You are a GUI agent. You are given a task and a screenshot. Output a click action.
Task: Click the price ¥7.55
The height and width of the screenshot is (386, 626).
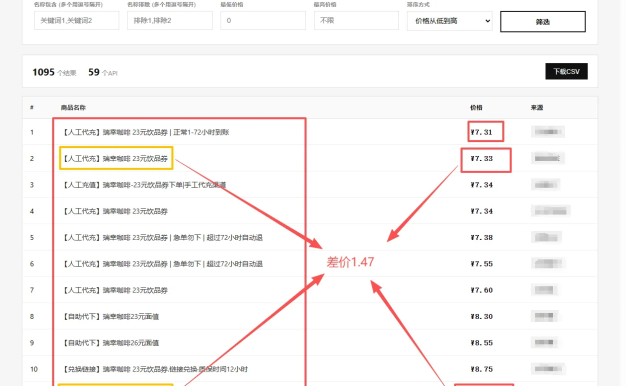coord(481,264)
